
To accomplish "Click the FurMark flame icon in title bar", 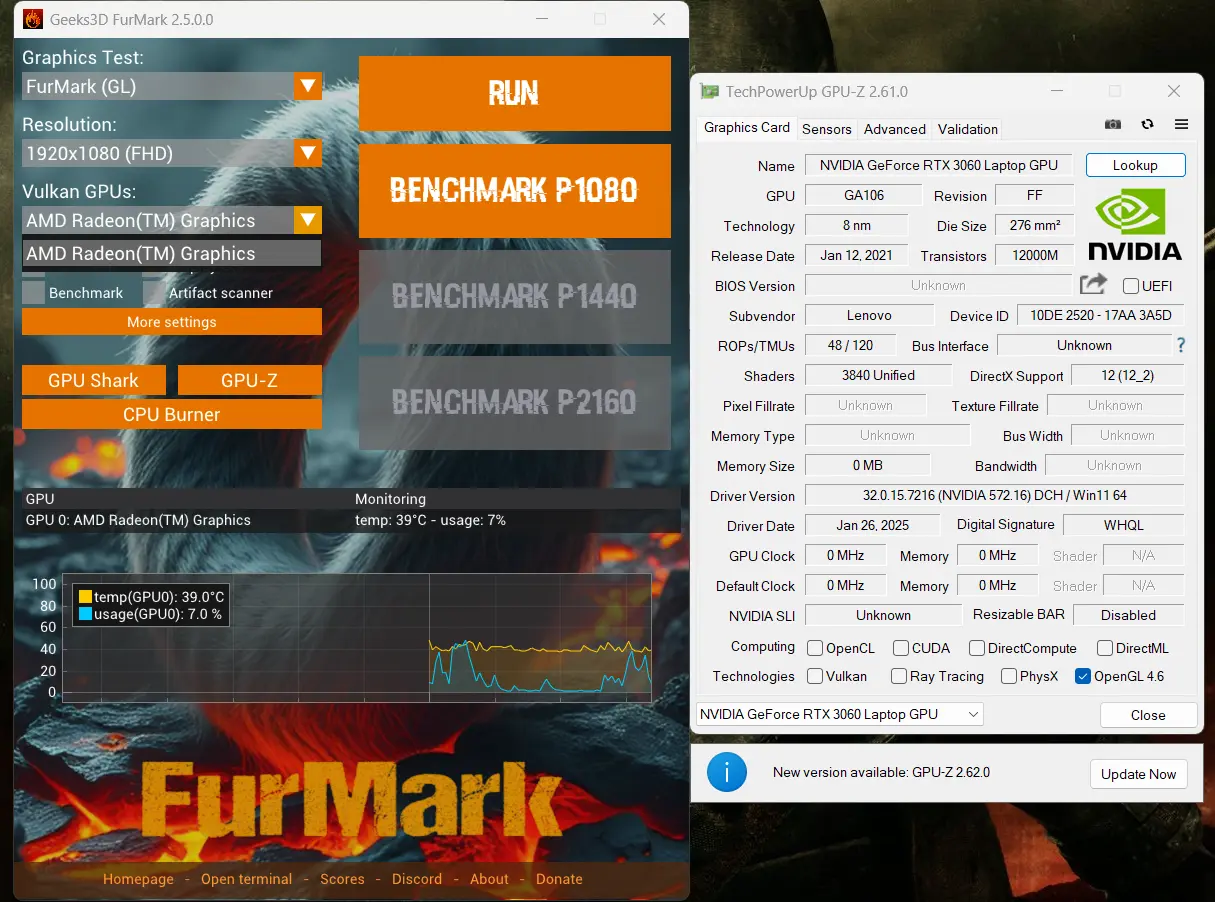I will coord(32,19).
